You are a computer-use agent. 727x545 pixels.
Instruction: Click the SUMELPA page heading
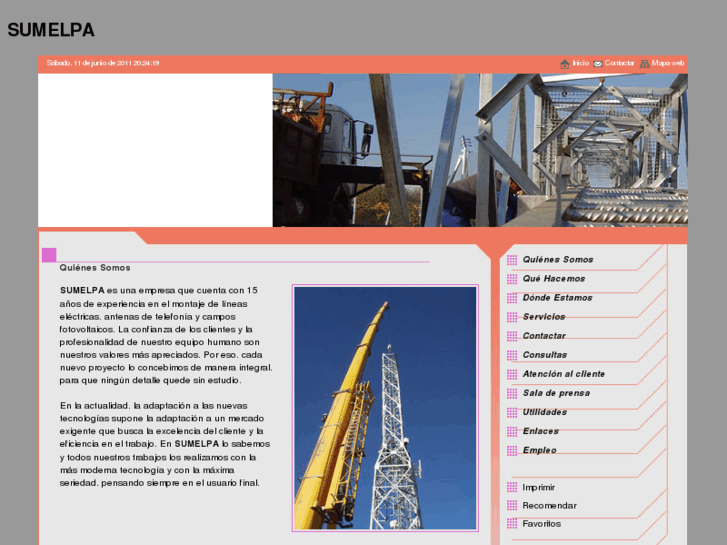pyautogui.click(x=51, y=30)
